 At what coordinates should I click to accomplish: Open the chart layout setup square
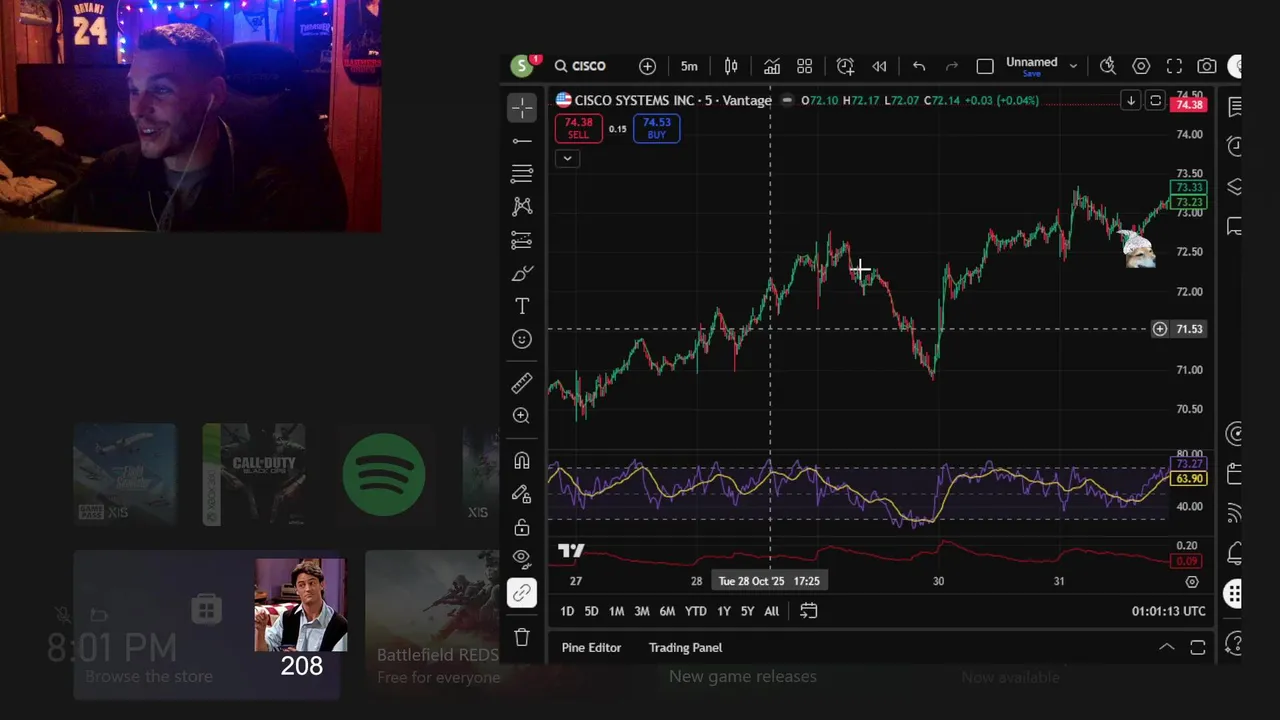[985, 66]
